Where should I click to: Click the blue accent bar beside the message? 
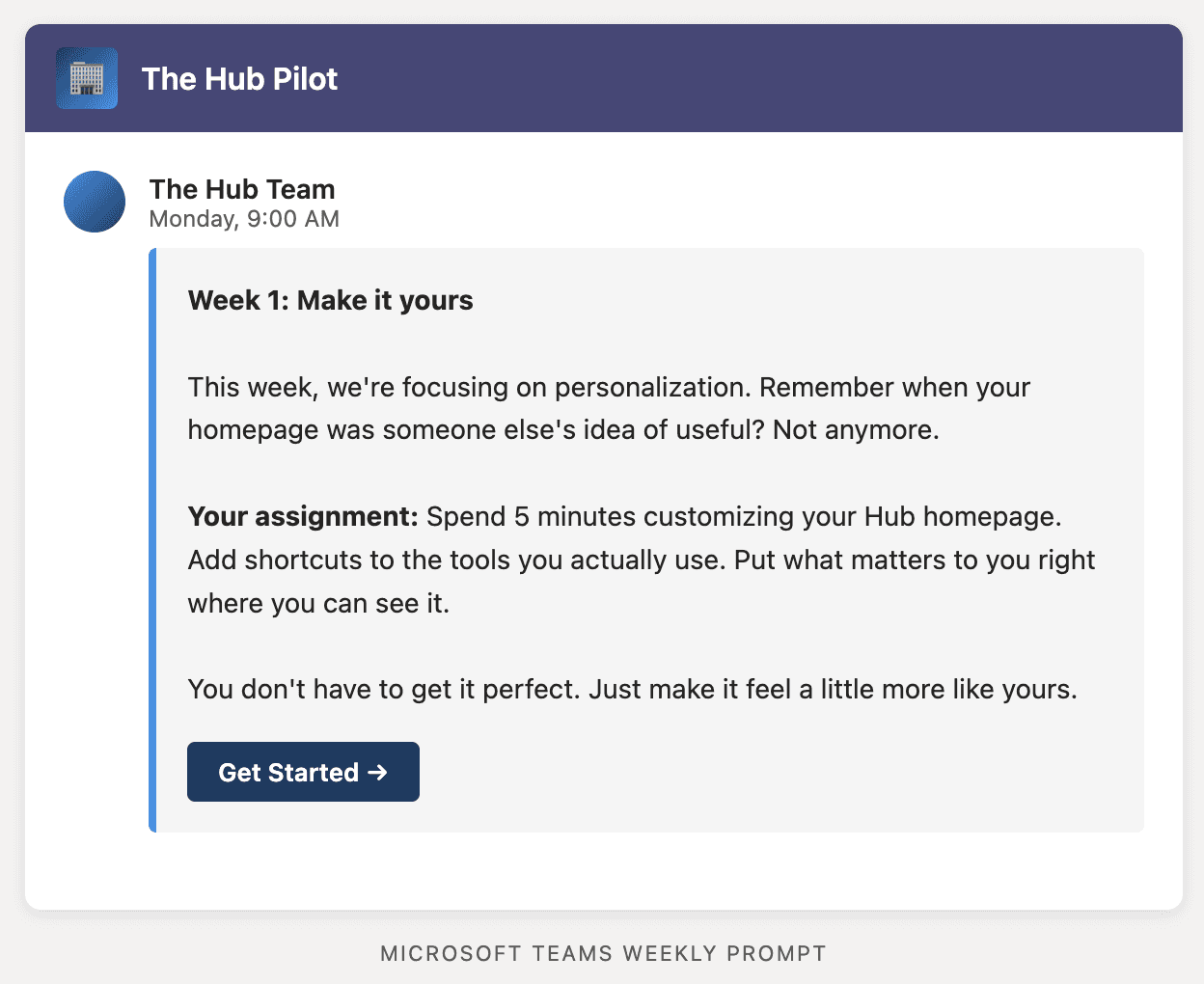coord(152,540)
